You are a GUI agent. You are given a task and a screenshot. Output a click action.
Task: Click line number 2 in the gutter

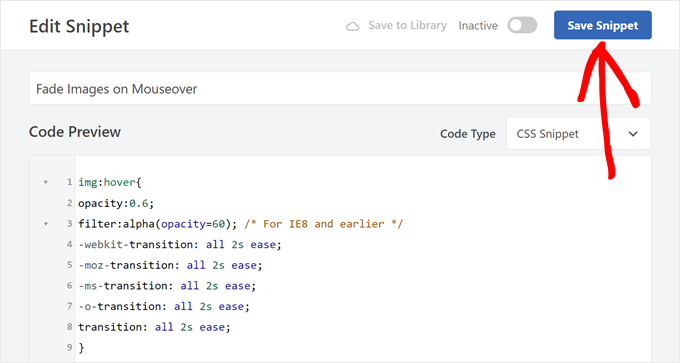coord(69,203)
